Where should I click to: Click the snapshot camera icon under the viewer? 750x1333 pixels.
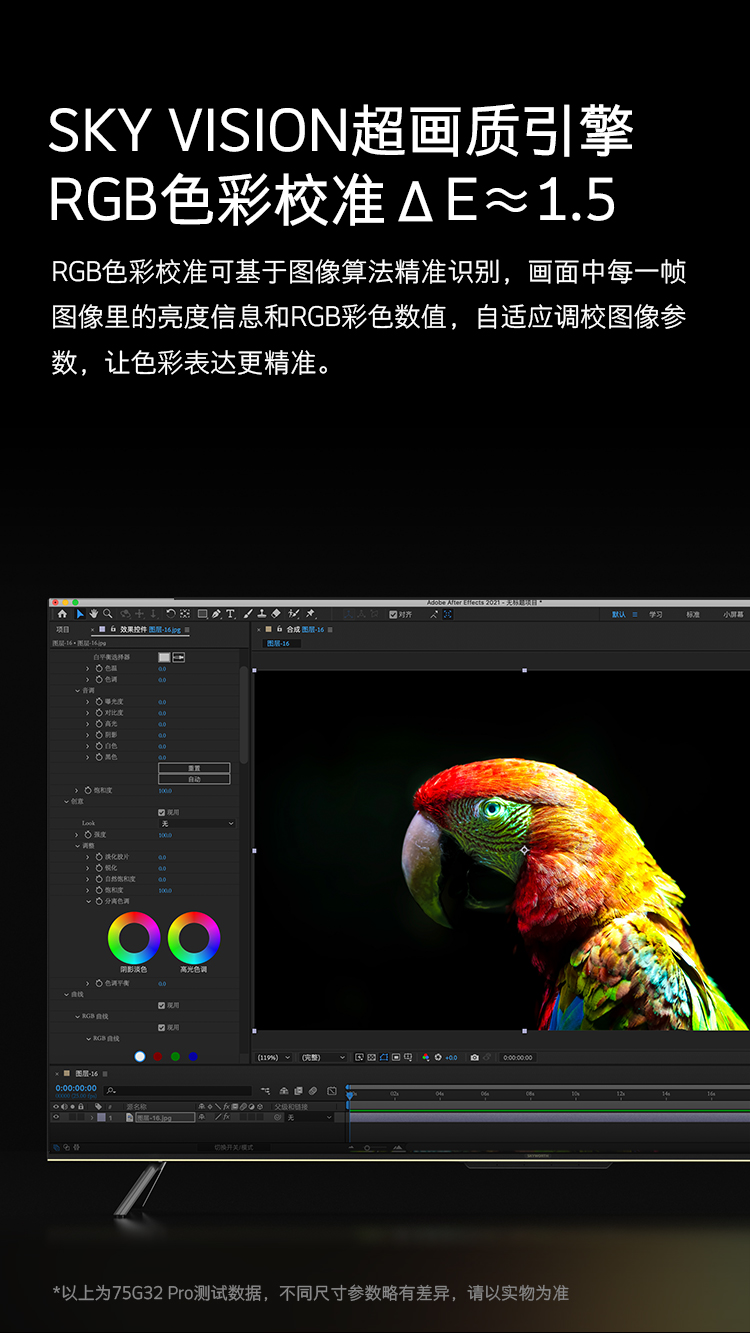pos(475,1057)
